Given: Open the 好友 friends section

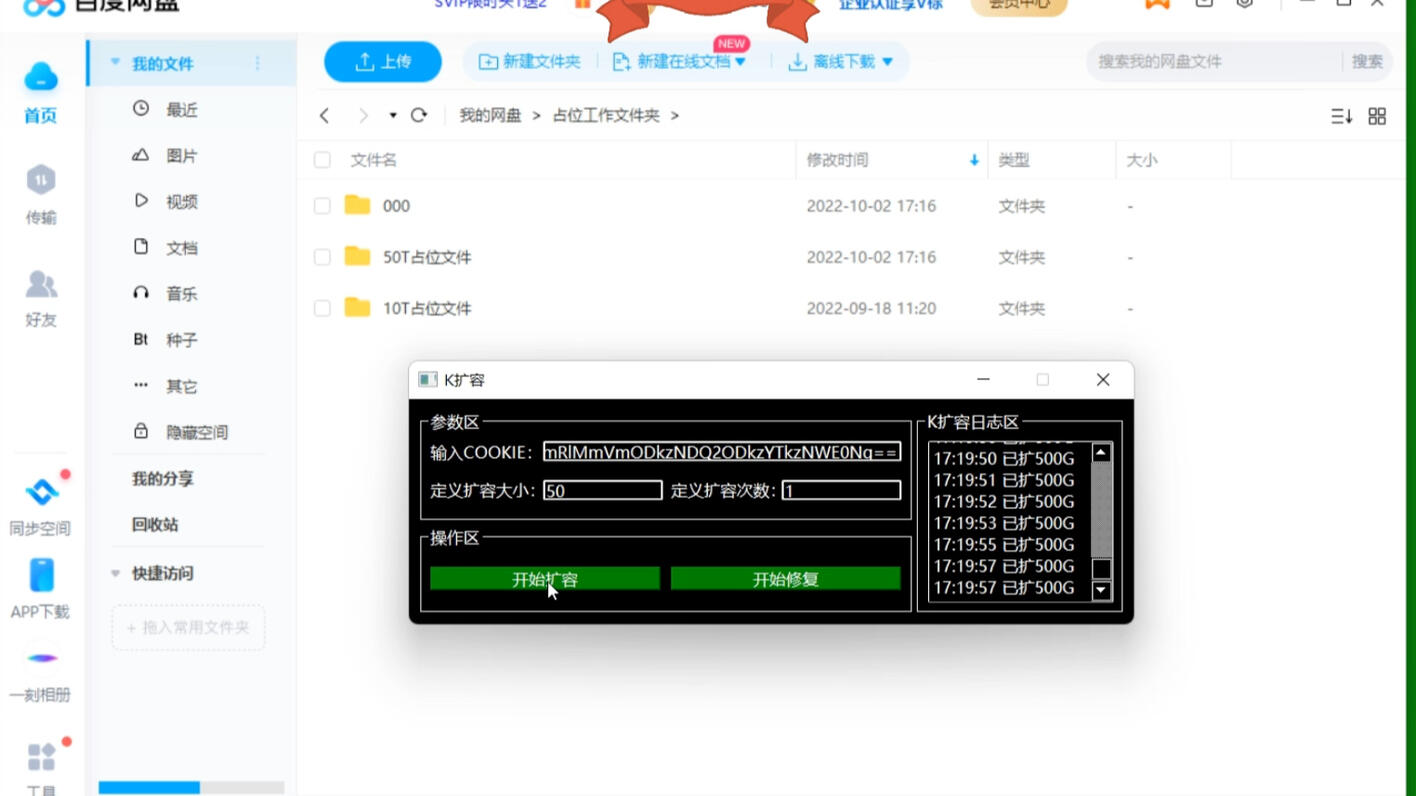Looking at the screenshot, I should tap(40, 298).
